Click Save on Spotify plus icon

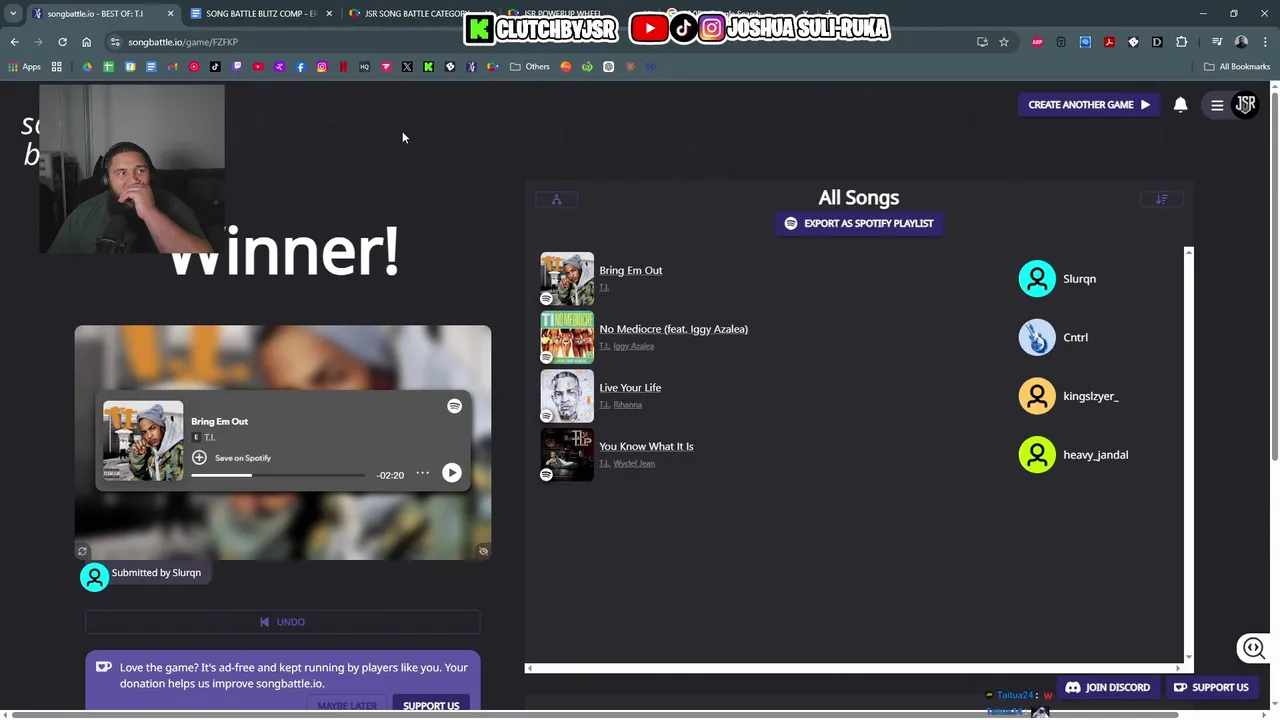(x=199, y=457)
